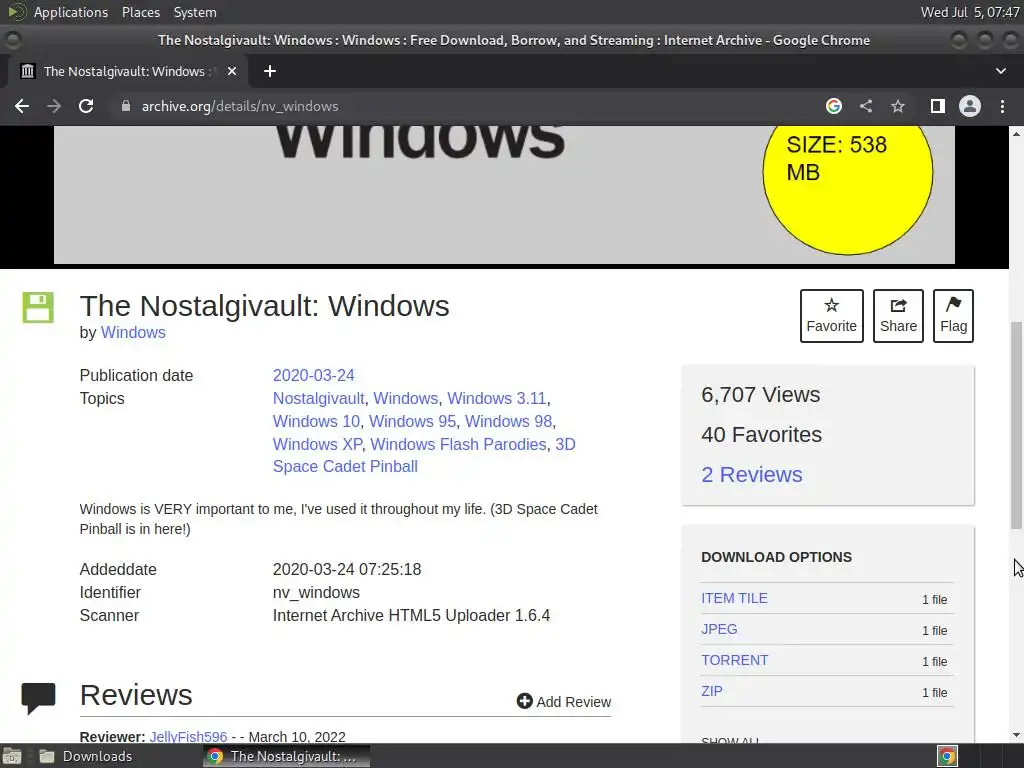Screen dimensions: 1024x768
Task: Click the 6,707 Views text
Action: pos(760,394)
